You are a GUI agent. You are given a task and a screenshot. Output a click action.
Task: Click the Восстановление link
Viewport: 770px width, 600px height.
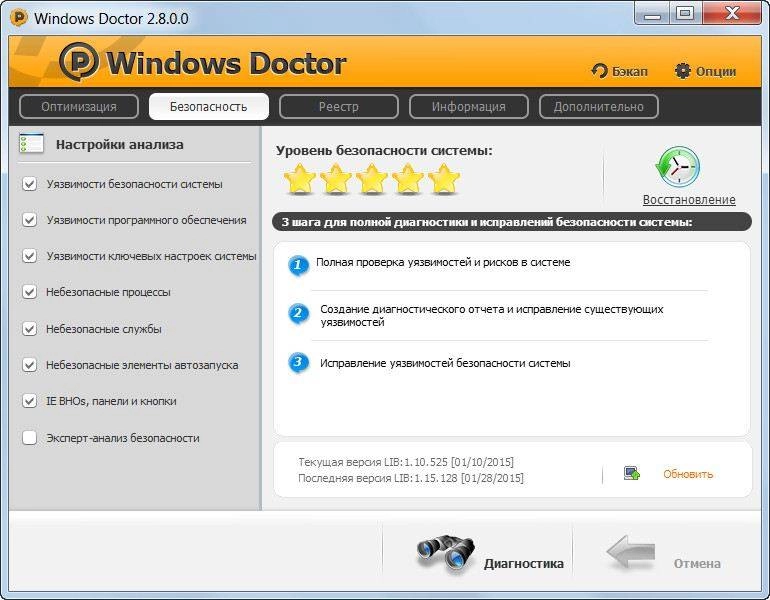tap(689, 200)
